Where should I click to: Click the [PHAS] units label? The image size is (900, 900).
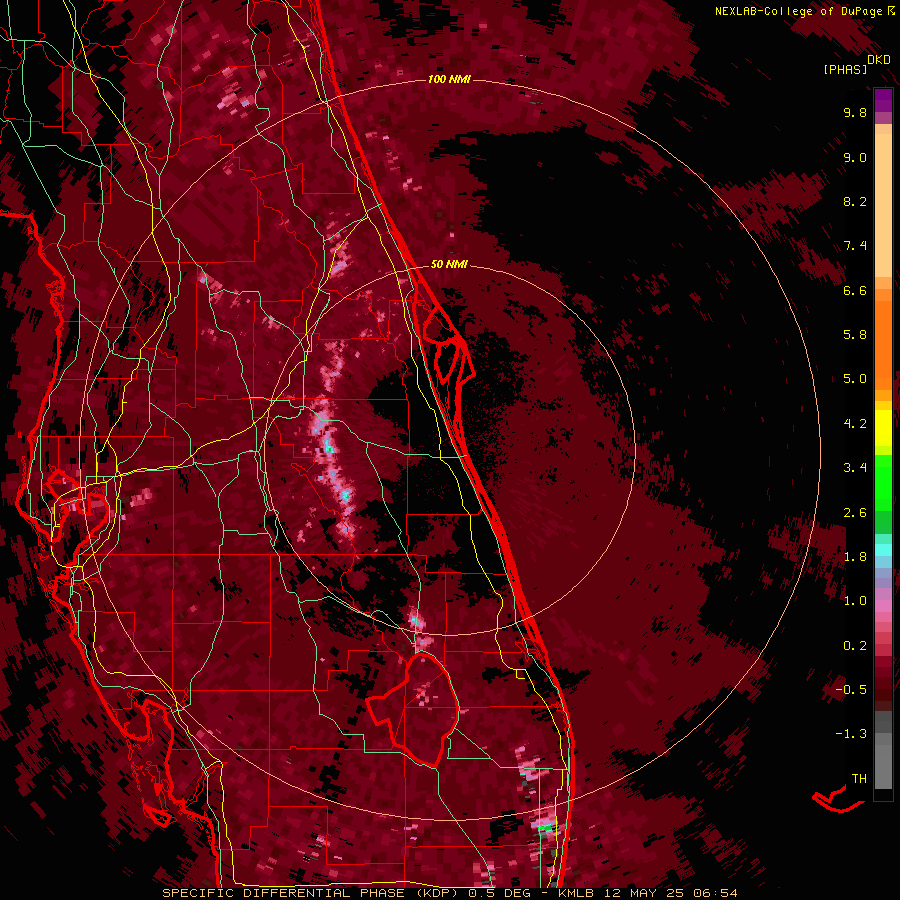[845, 69]
